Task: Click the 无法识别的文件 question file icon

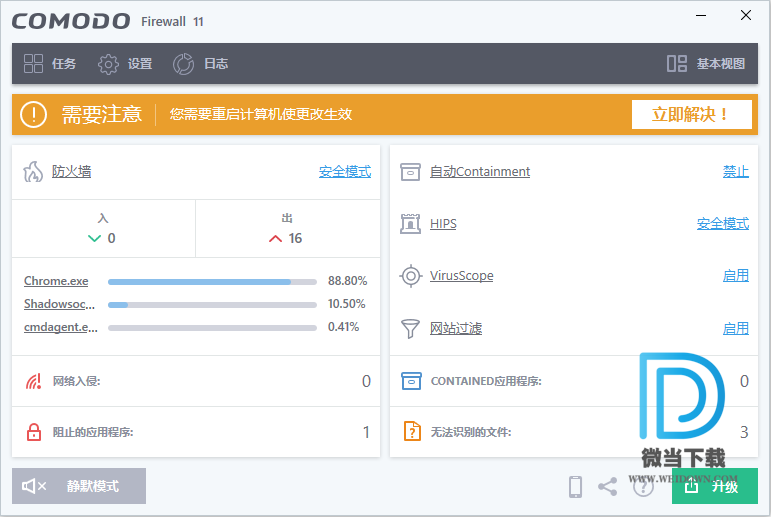Action: click(412, 431)
